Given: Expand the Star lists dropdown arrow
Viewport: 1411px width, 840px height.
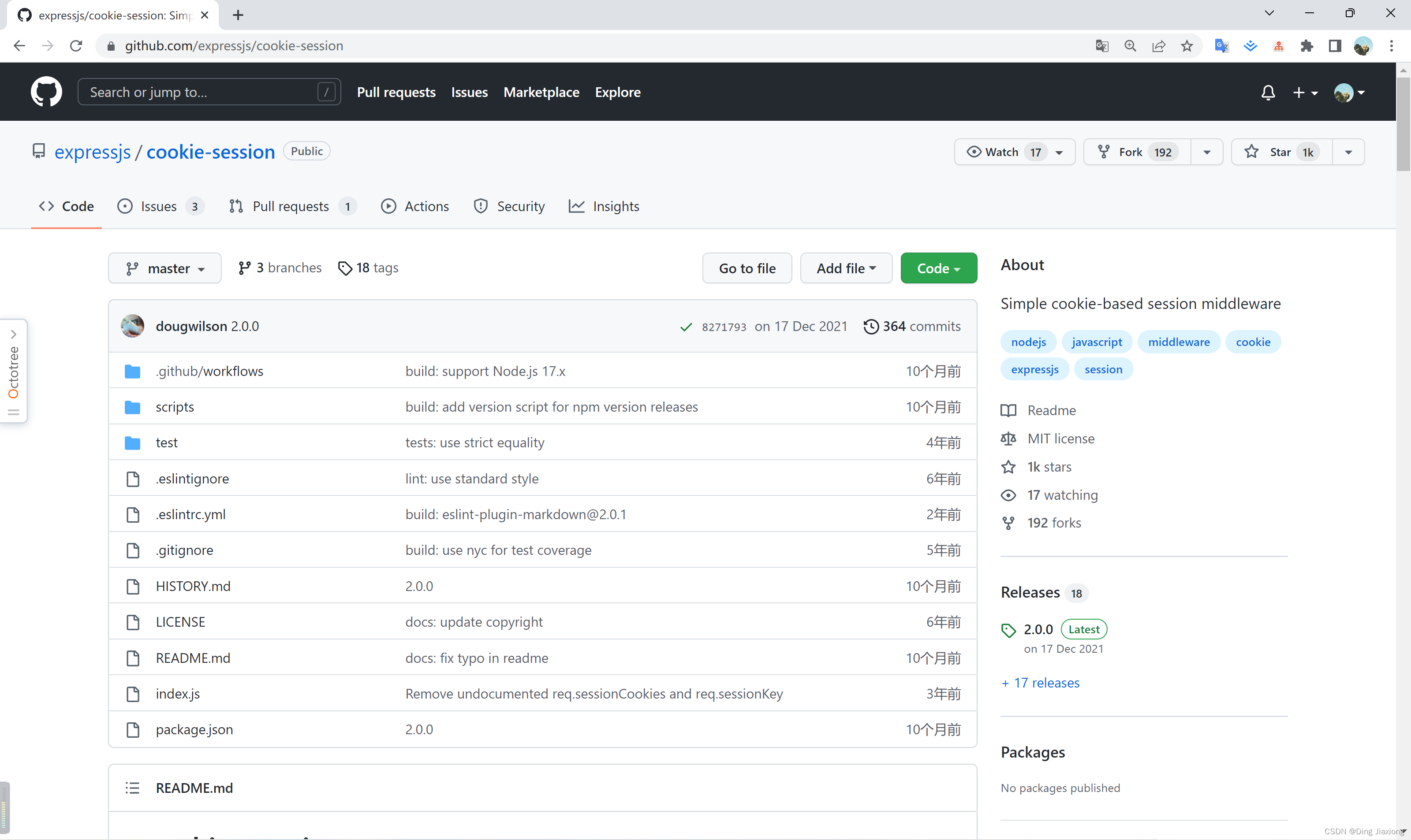Looking at the screenshot, I should point(1348,152).
